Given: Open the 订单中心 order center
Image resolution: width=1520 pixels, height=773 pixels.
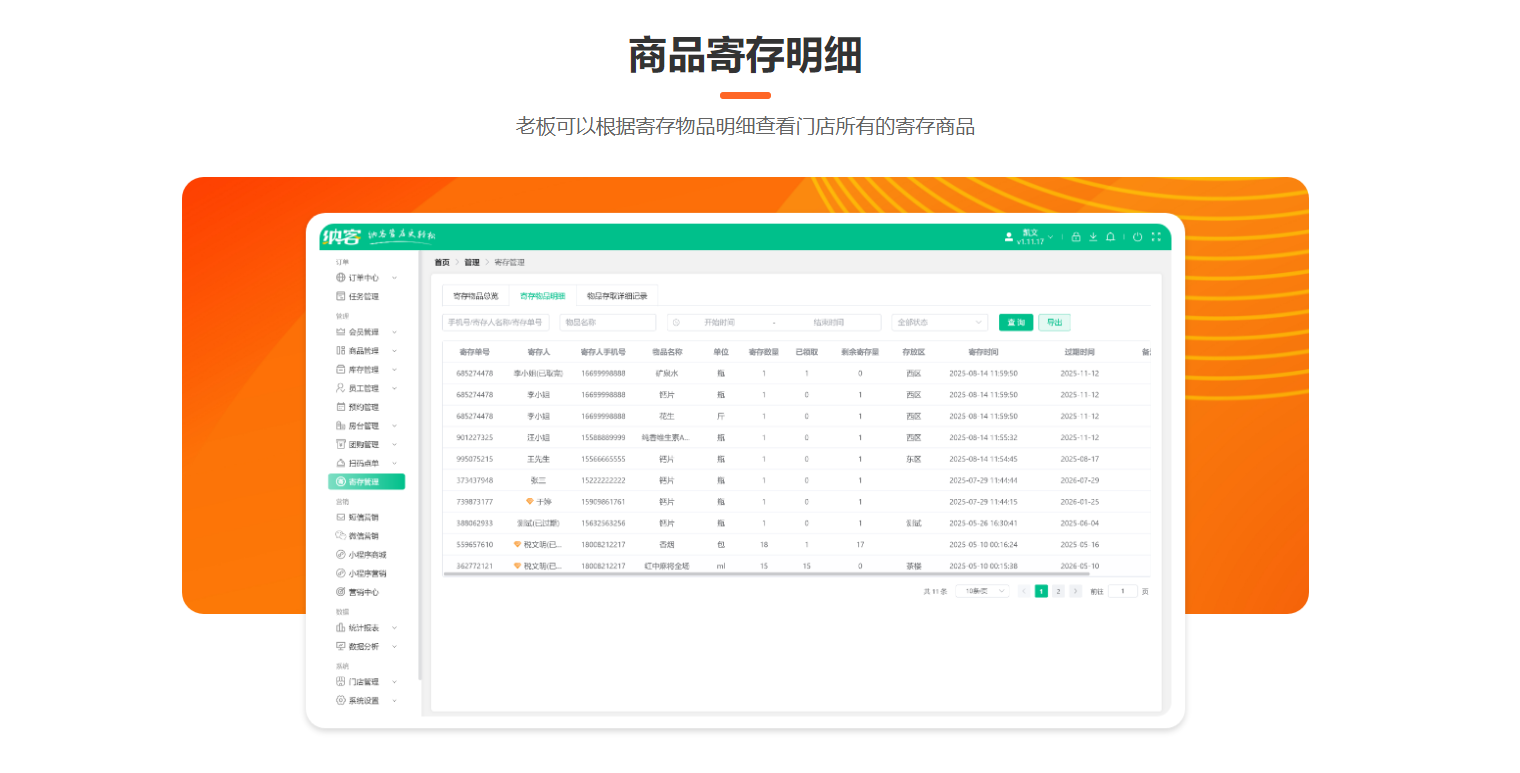Looking at the screenshot, I should pyautogui.click(x=363, y=277).
